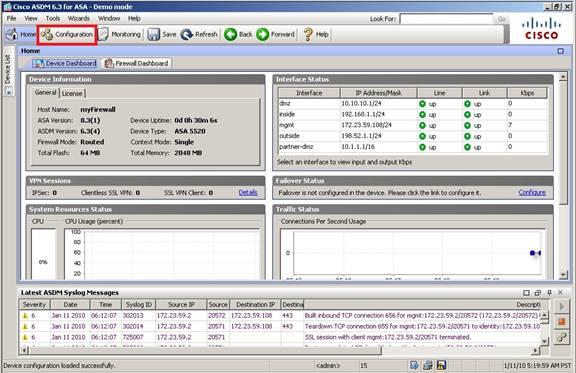Click status bar network computers icon
The image size is (576, 373).
[x=428, y=365]
